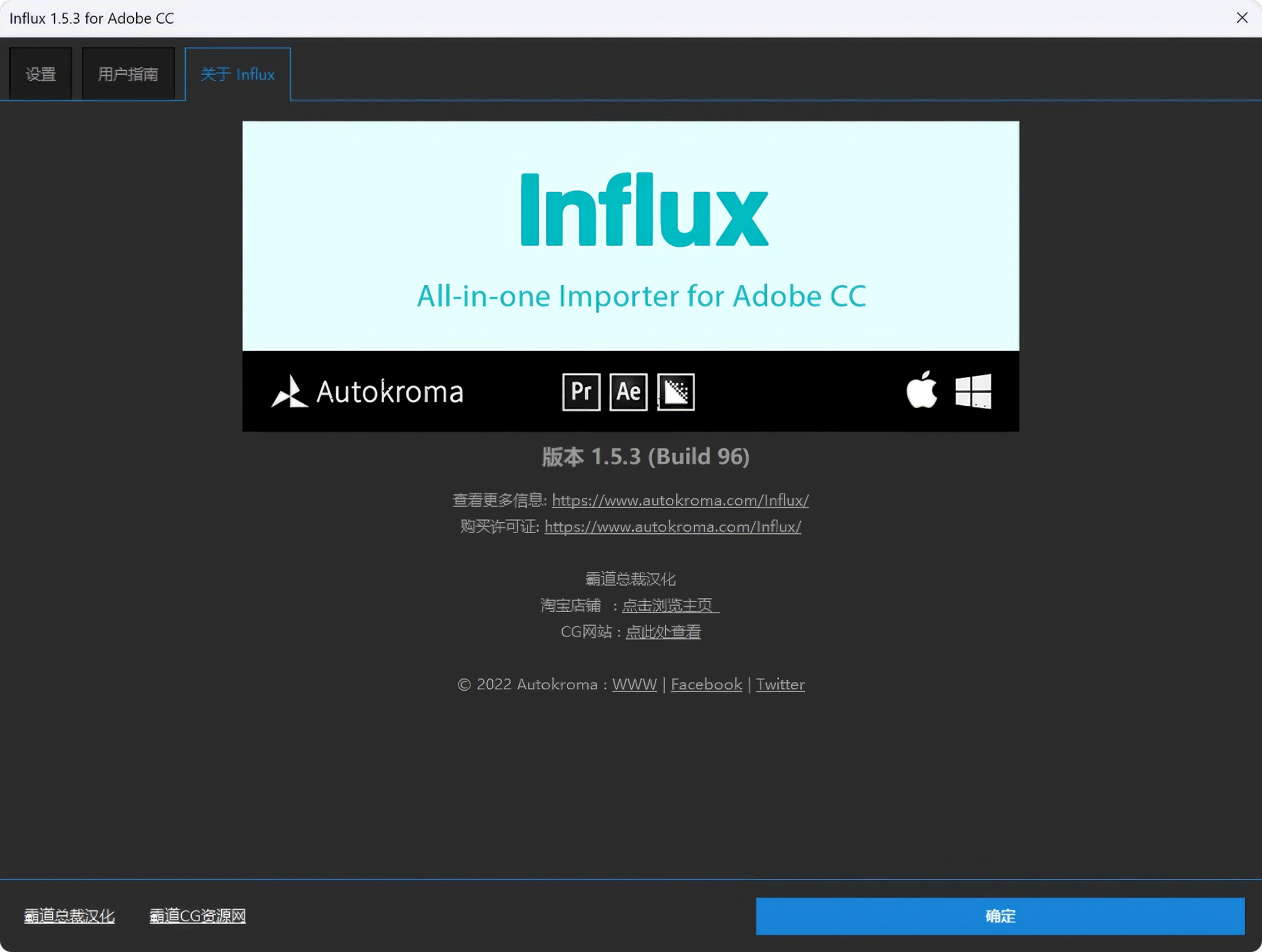Screen dimensions: 1262x952
Task: Click the Premiere Pro icon in banner
Action: pos(581,392)
